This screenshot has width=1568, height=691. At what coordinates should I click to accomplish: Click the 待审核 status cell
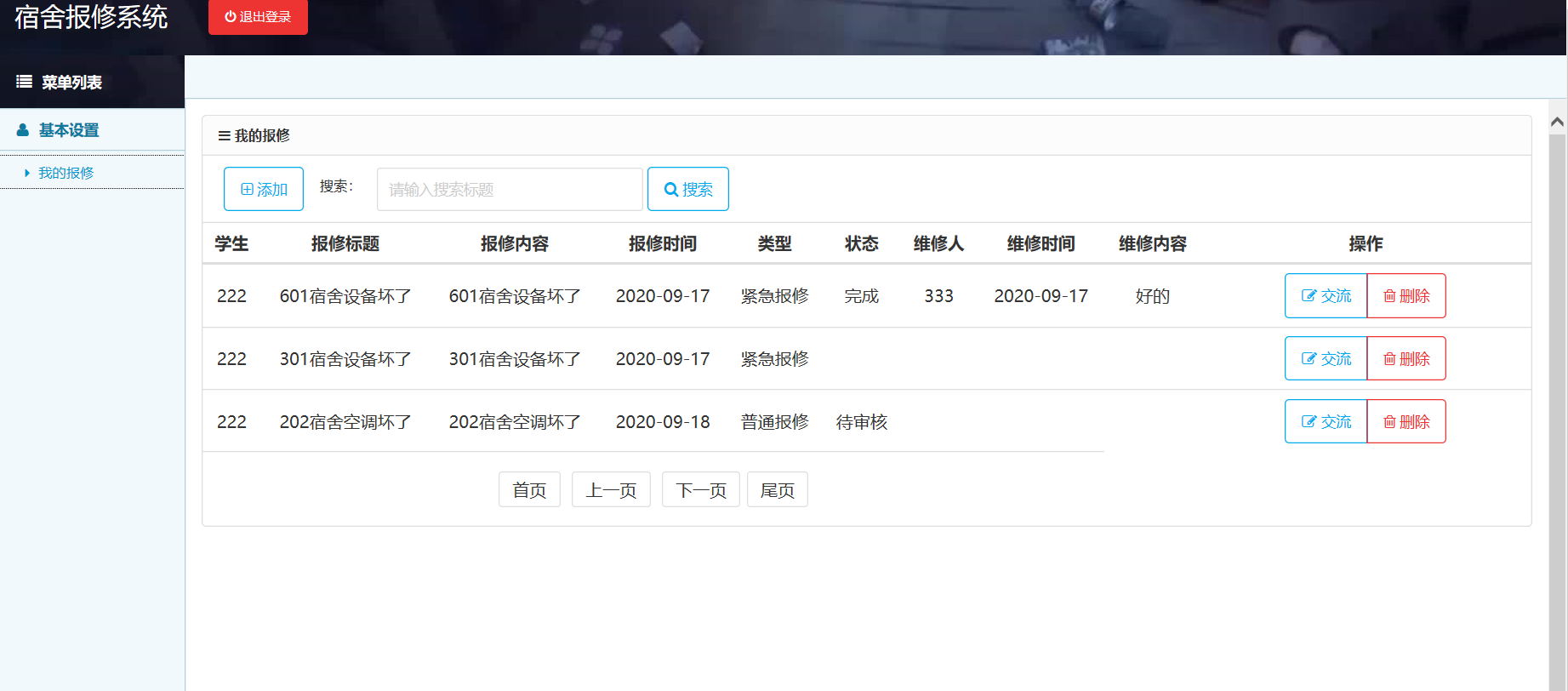click(x=862, y=422)
